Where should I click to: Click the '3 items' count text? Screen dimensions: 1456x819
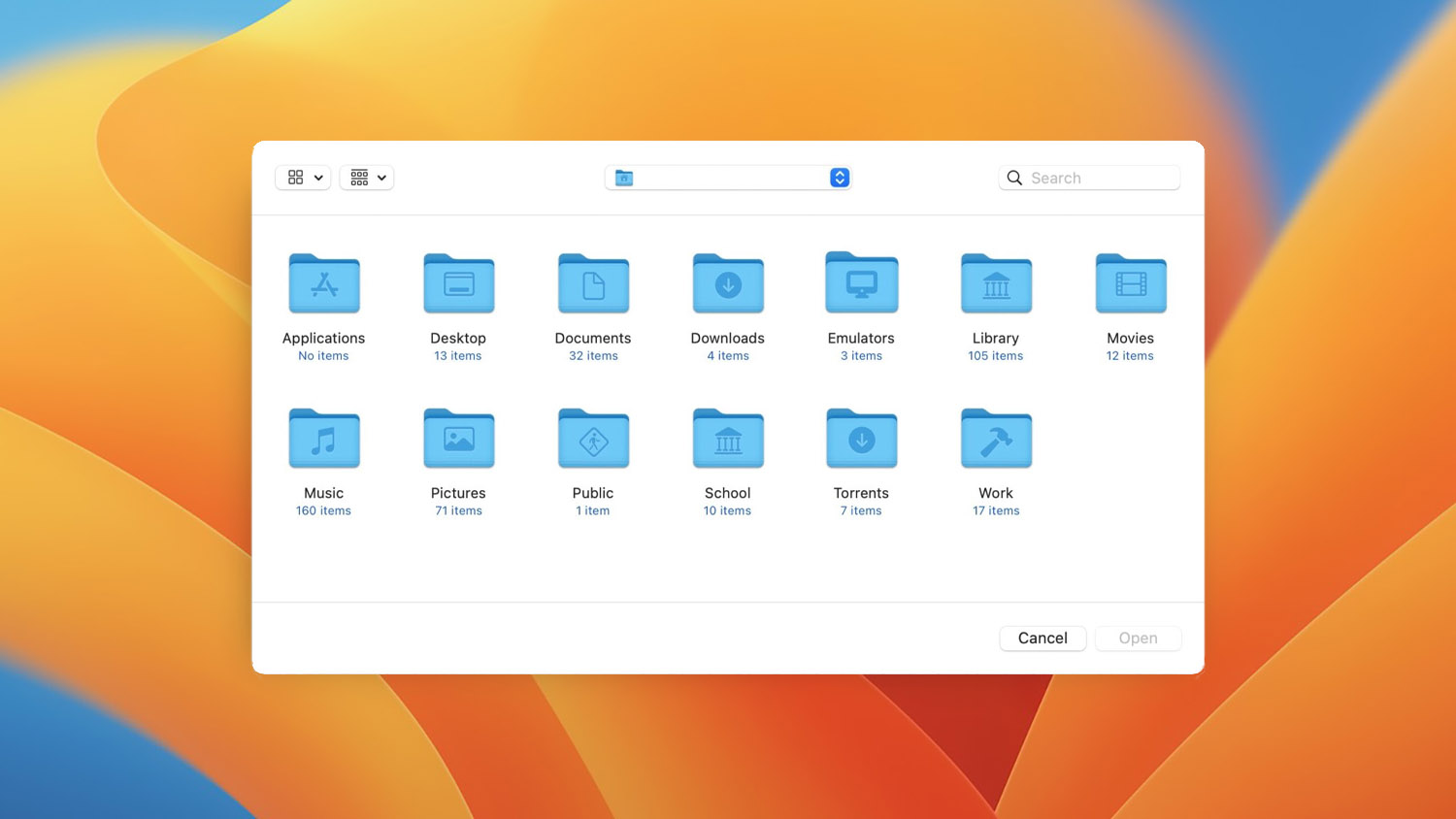click(x=861, y=356)
